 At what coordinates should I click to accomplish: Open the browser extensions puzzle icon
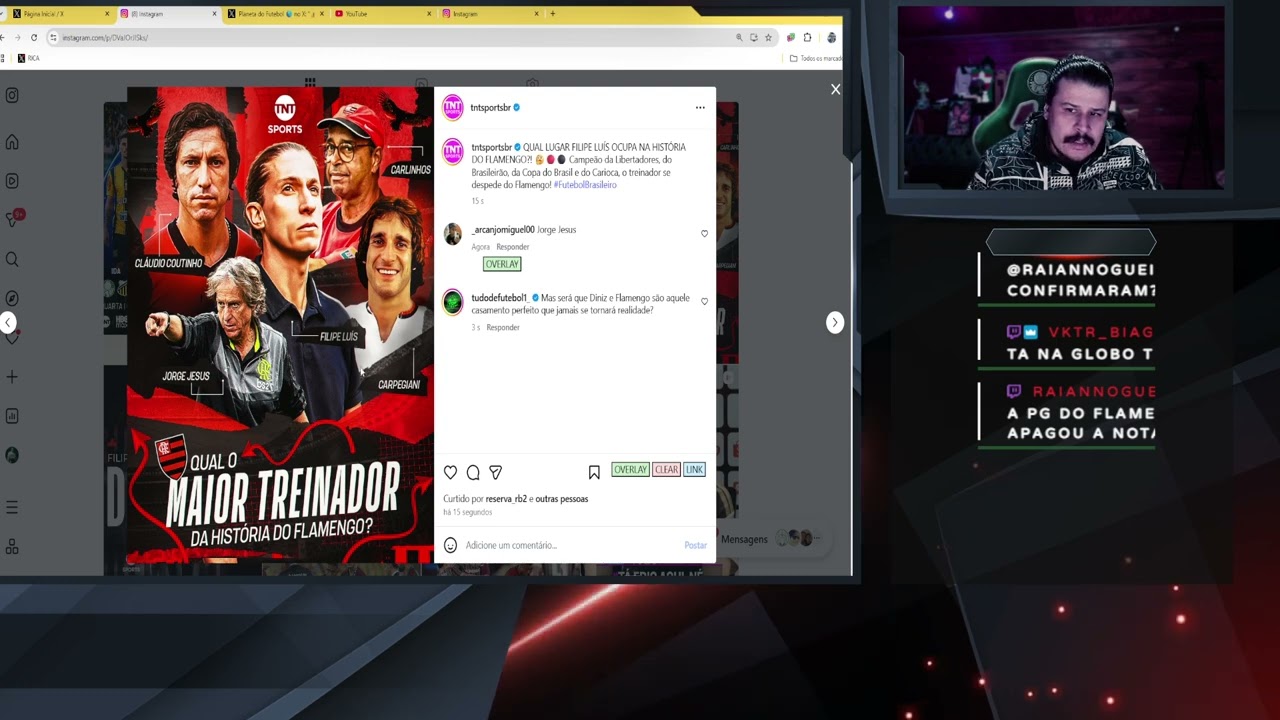click(807, 37)
